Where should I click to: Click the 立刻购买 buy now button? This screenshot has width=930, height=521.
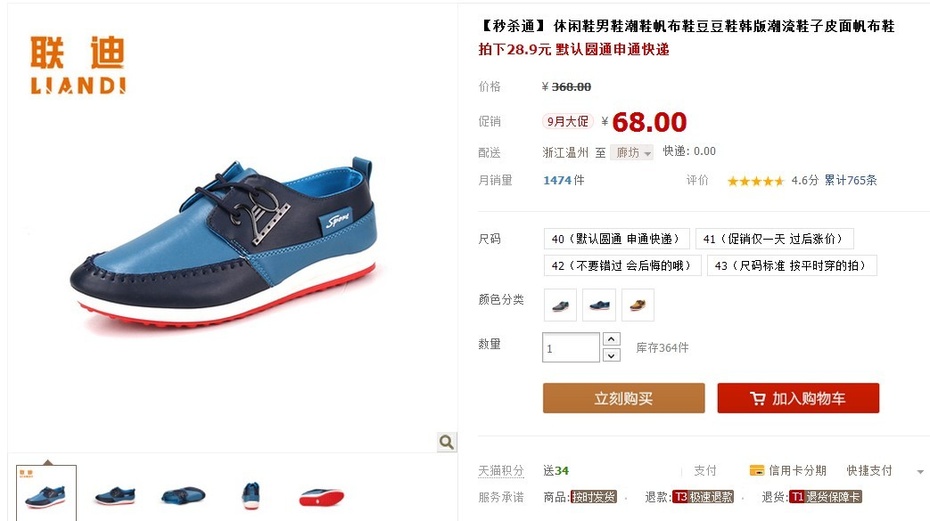coord(623,398)
